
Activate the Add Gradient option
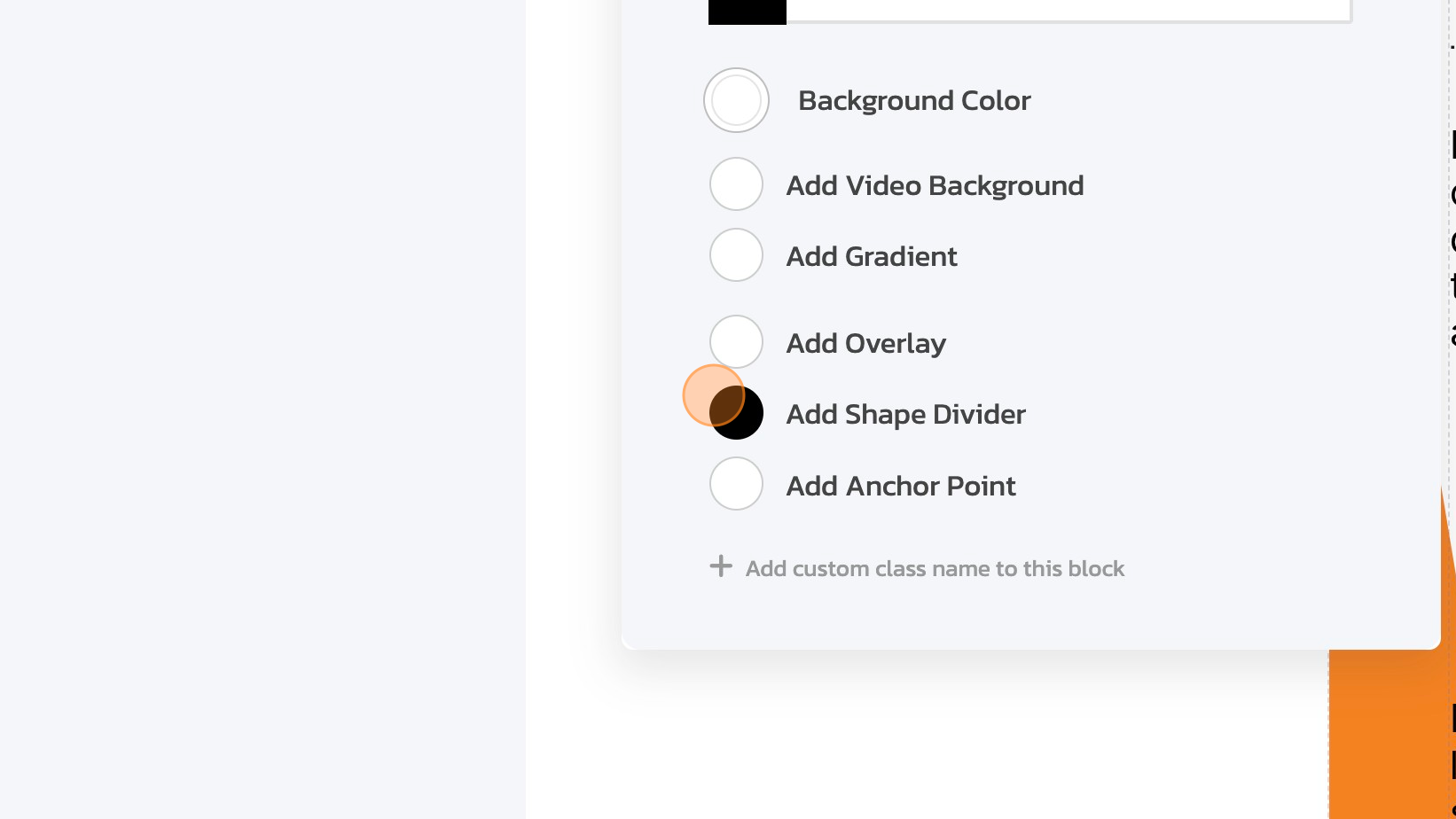coord(736,254)
